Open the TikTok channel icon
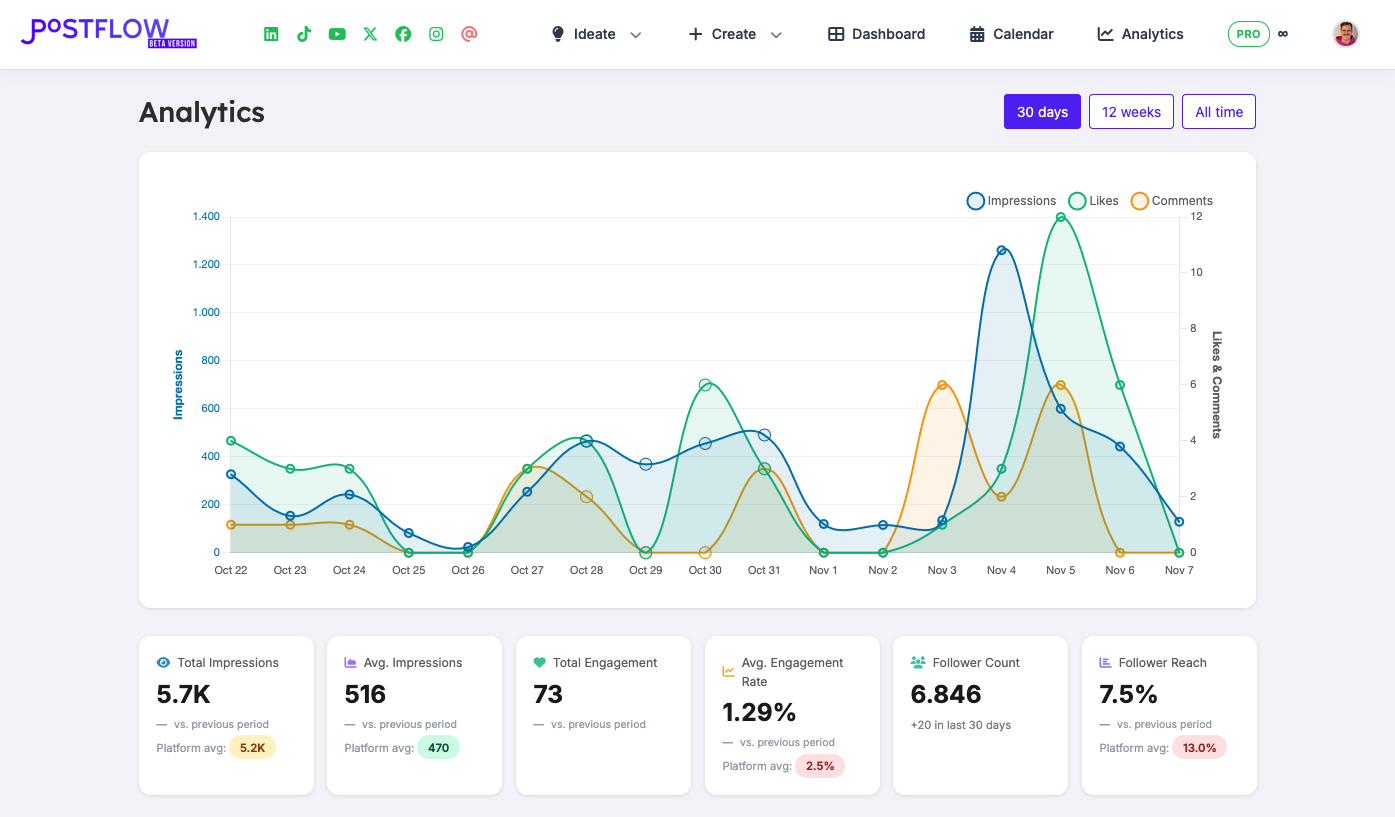 click(x=304, y=33)
